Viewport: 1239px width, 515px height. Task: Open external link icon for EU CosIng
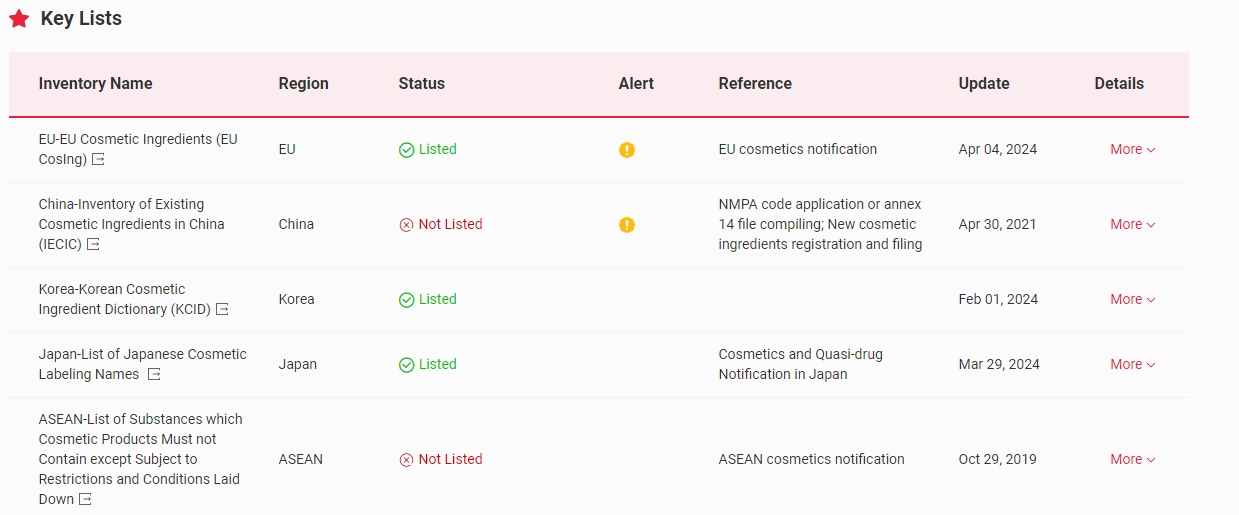[98, 160]
